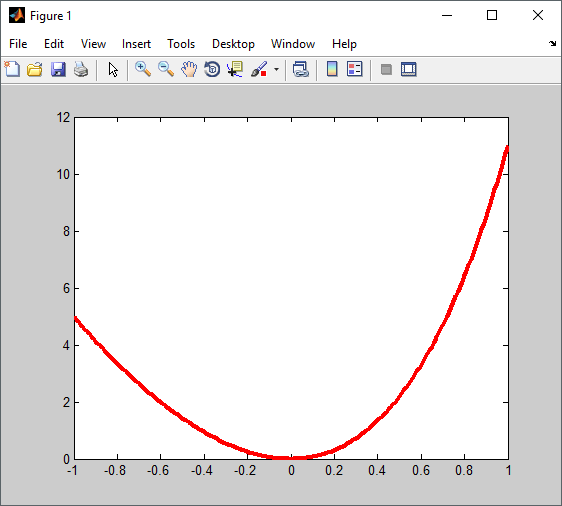This screenshot has width=562, height=506.
Task: Select the Zoom Out magnifier tool
Action: tap(166, 69)
